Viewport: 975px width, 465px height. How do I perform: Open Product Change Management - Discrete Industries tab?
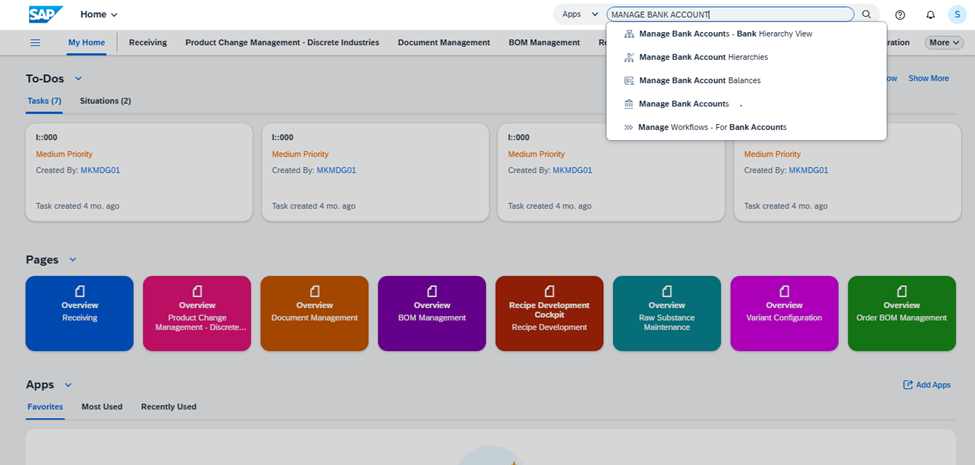point(282,43)
